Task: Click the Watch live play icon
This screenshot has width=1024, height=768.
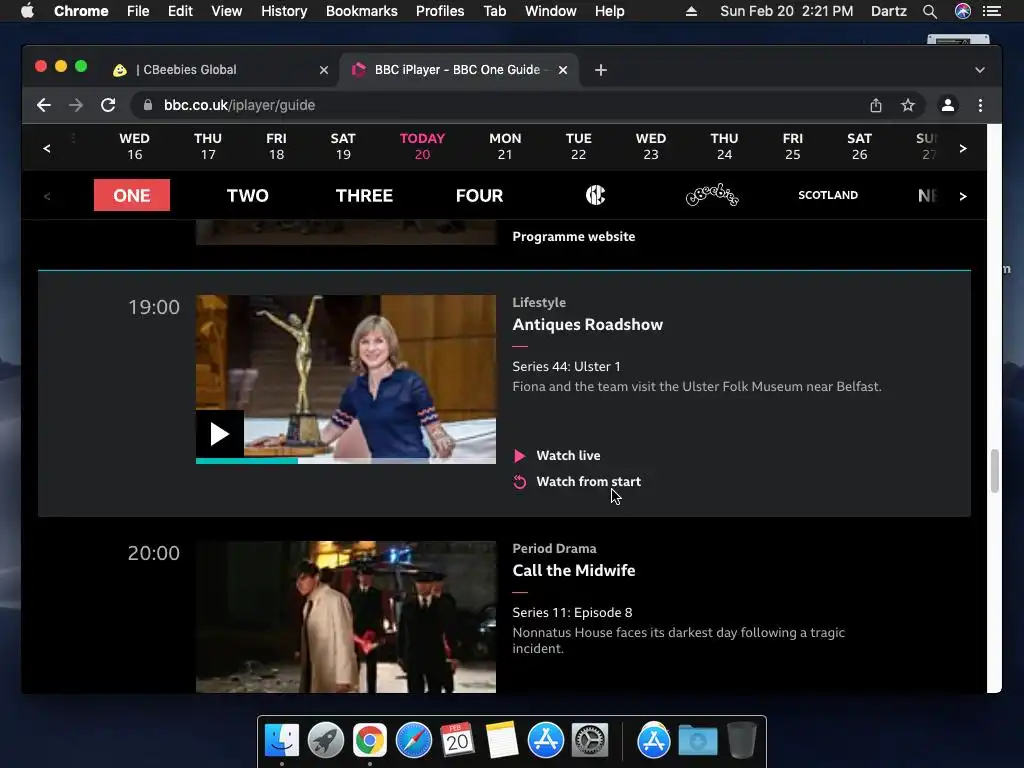Action: click(x=520, y=456)
